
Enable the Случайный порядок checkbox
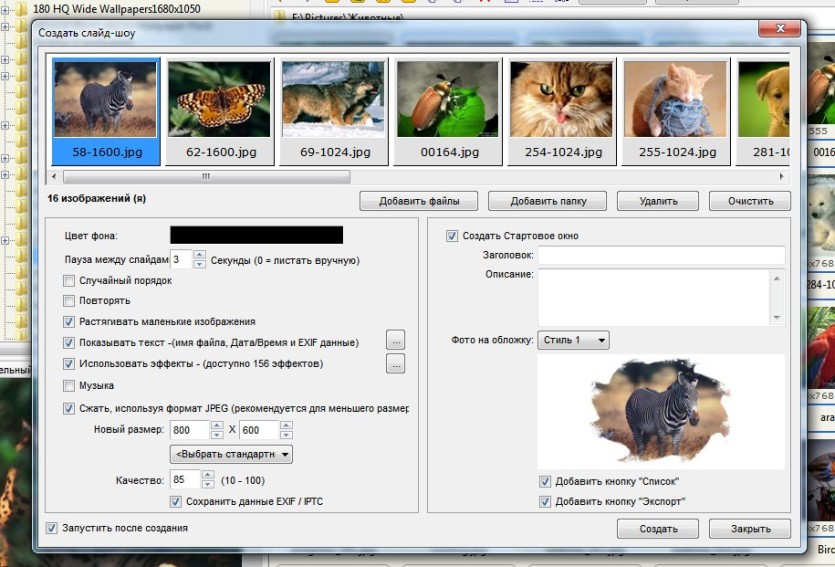pos(69,281)
